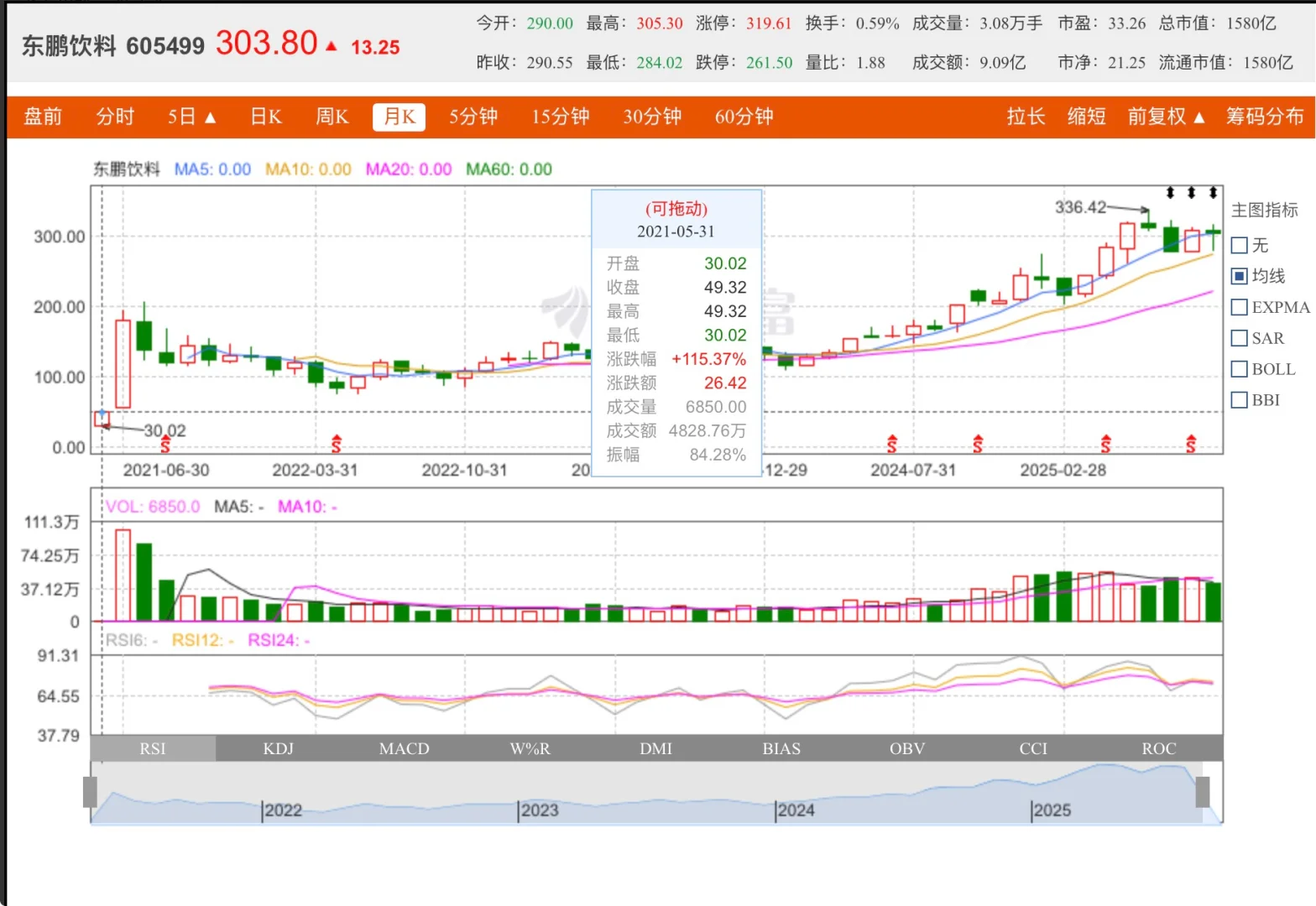Switch to 60分钟 chart tab
The image size is (1316, 906).
[744, 117]
